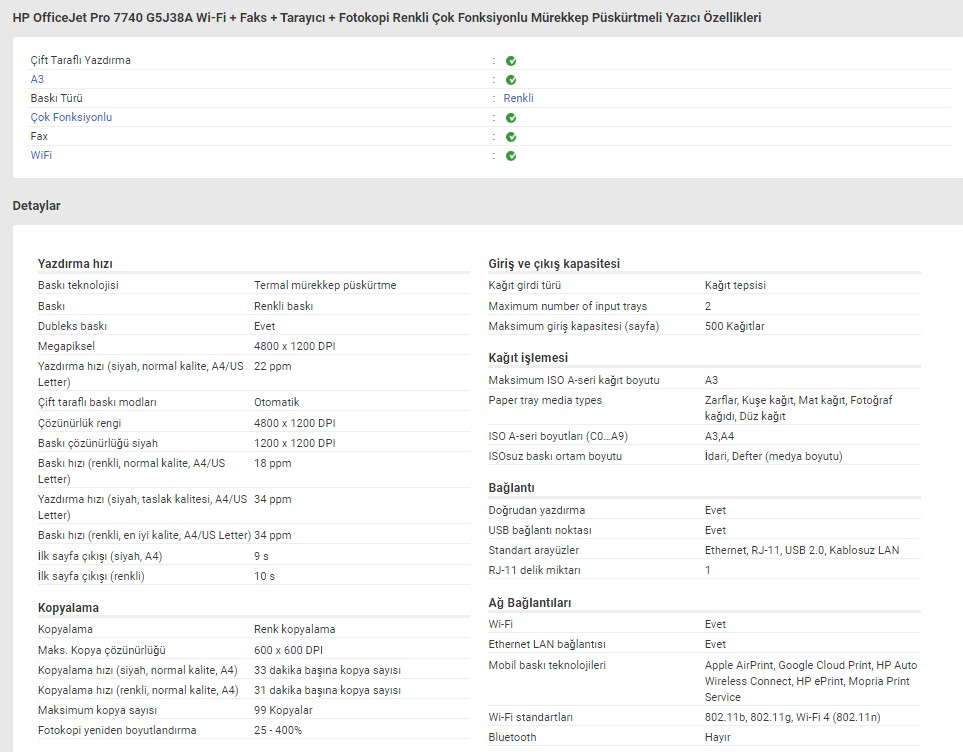
Task: Select the Kağıt işlemesi section title
Action: tap(528, 358)
